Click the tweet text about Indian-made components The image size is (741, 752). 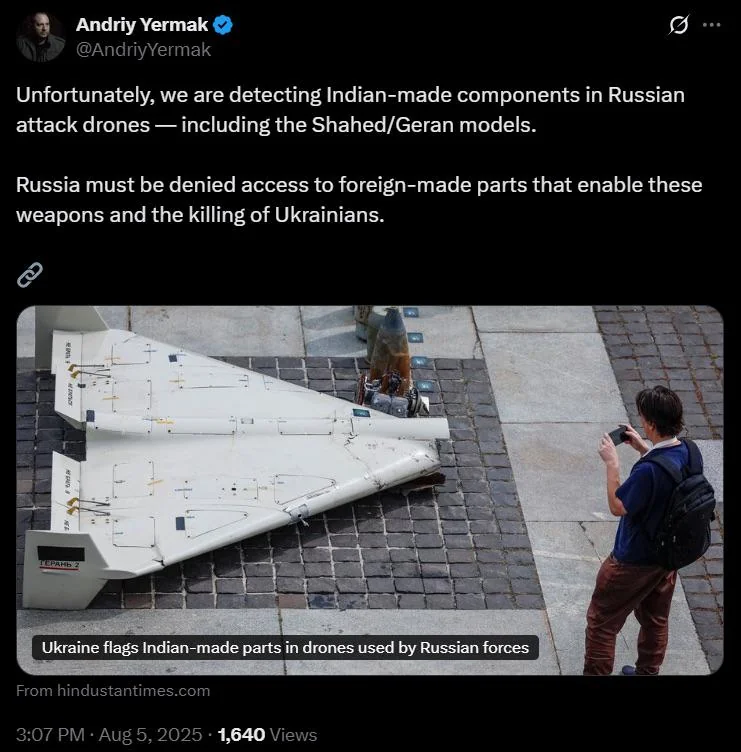350,110
